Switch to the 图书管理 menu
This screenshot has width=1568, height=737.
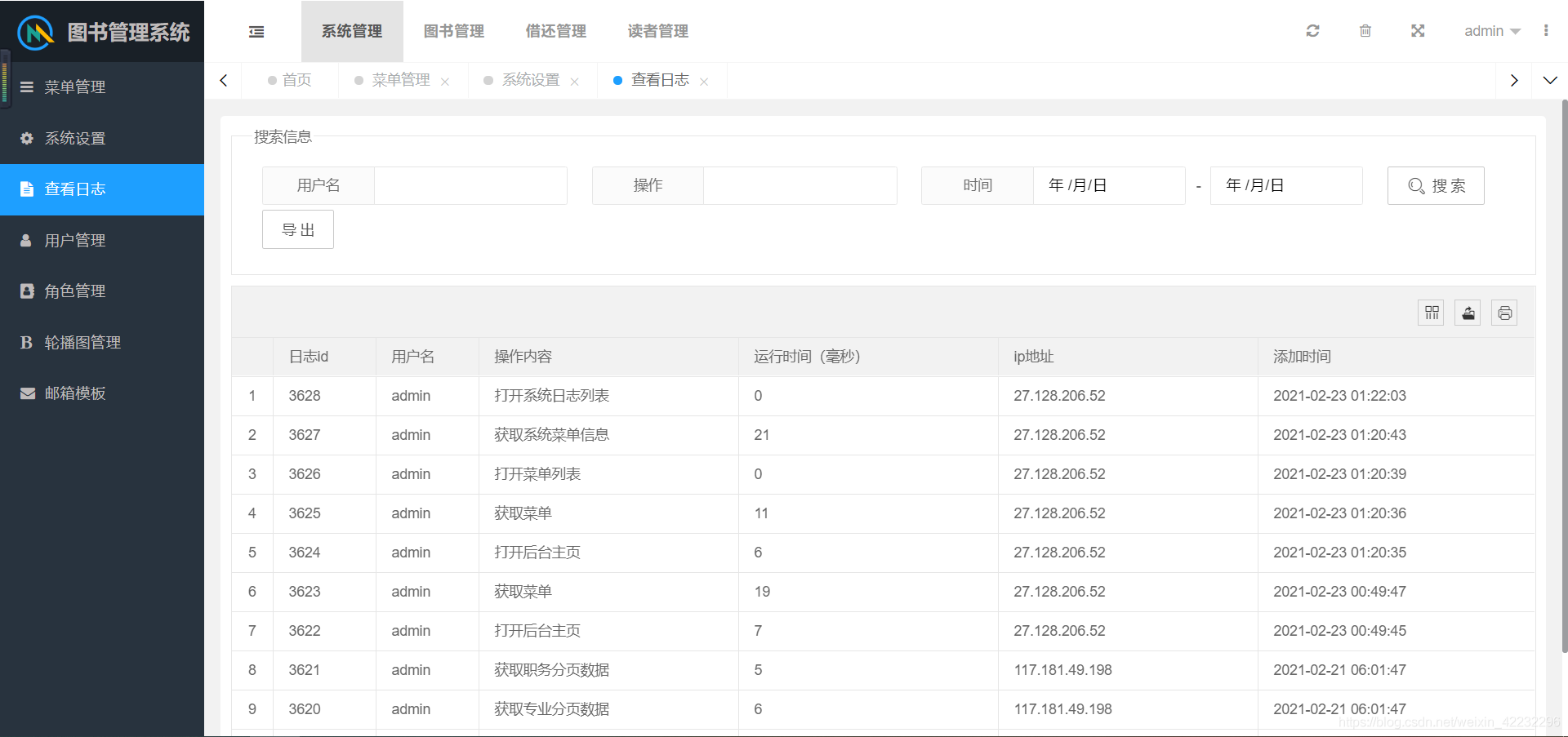click(453, 31)
